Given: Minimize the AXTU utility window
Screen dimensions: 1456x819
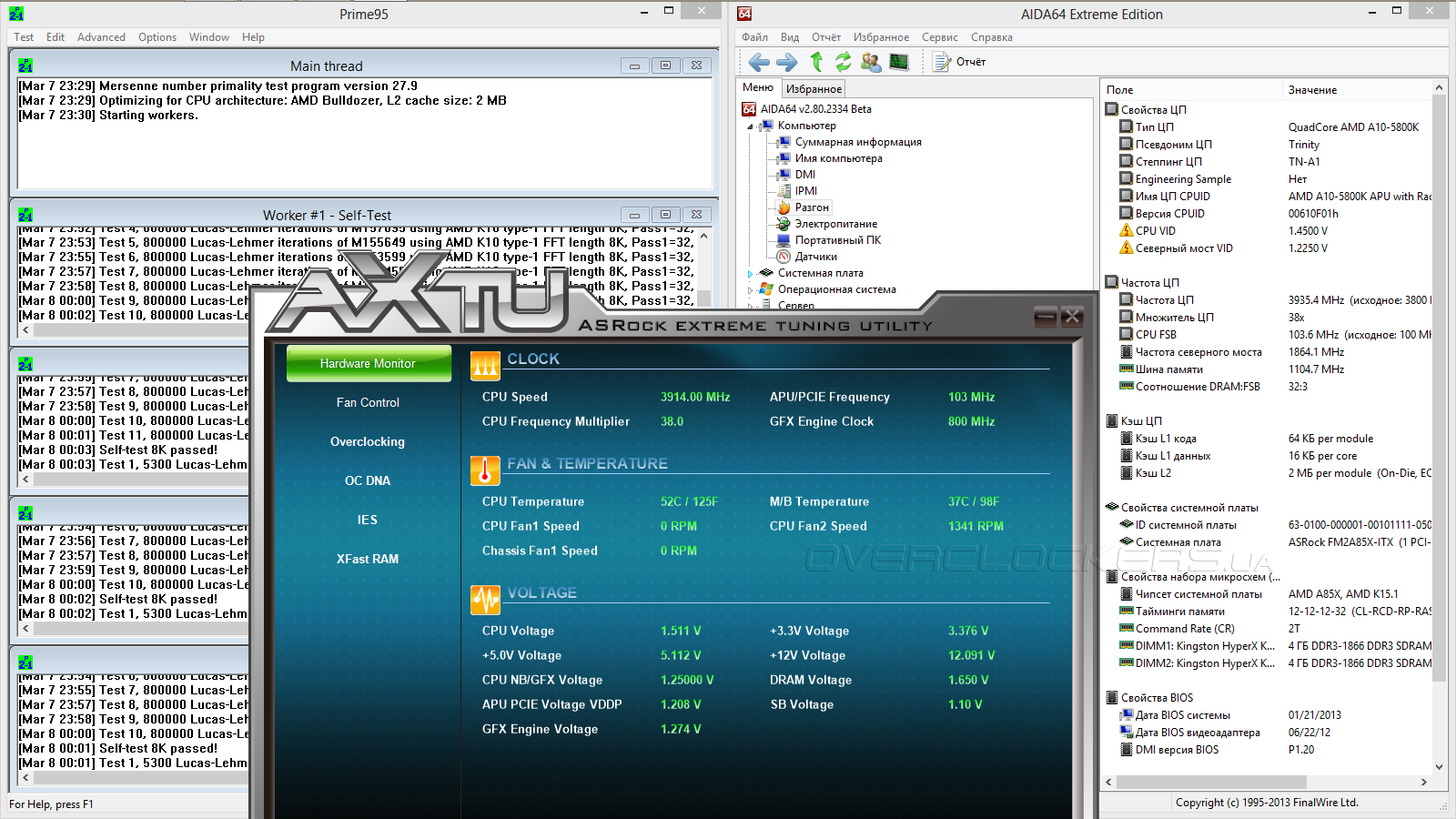Looking at the screenshot, I should click(x=1046, y=317).
